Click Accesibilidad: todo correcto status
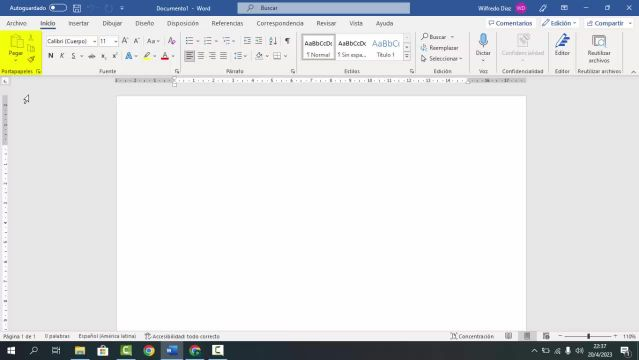 [x=182, y=336]
